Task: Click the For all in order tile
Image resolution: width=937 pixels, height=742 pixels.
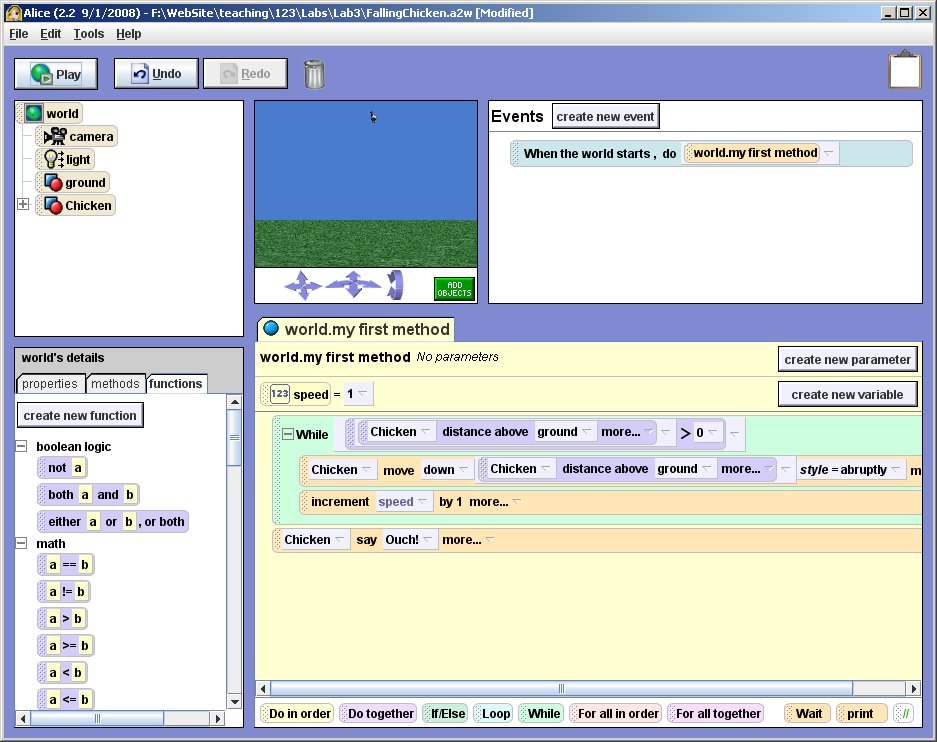Action: pyautogui.click(x=615, y=713)
